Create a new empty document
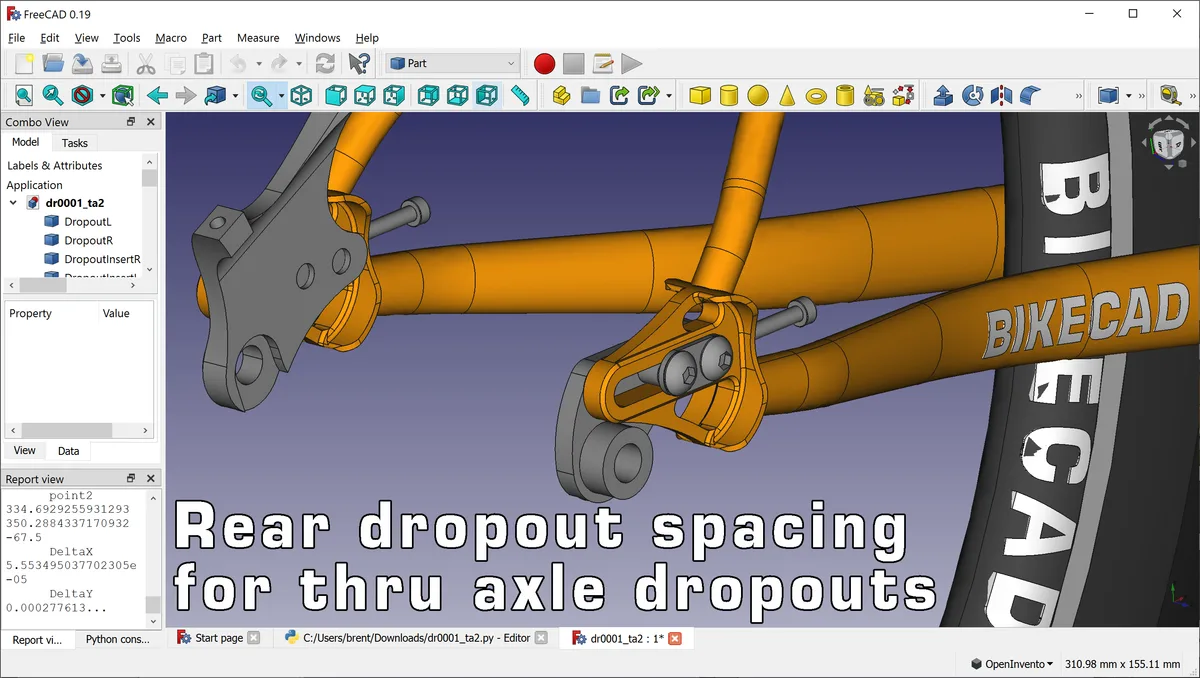This screenshot has height=678, width=1200. tap(24, 64)
